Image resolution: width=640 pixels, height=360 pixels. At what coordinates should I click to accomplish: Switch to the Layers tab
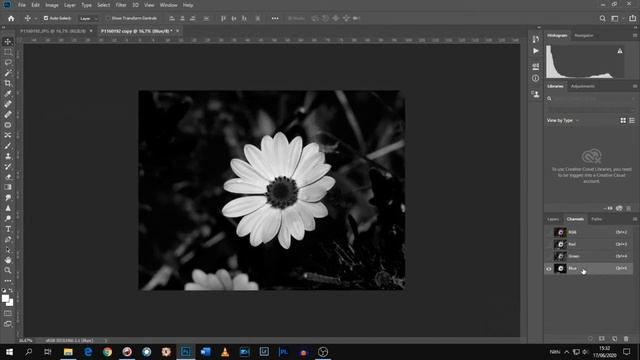click(x=553, y=219)
